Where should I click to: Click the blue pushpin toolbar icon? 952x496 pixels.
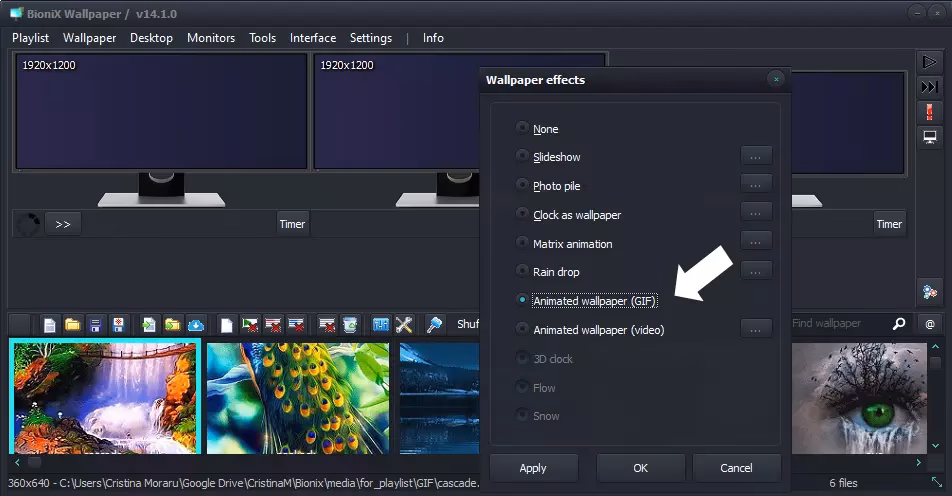click(434, 325)
